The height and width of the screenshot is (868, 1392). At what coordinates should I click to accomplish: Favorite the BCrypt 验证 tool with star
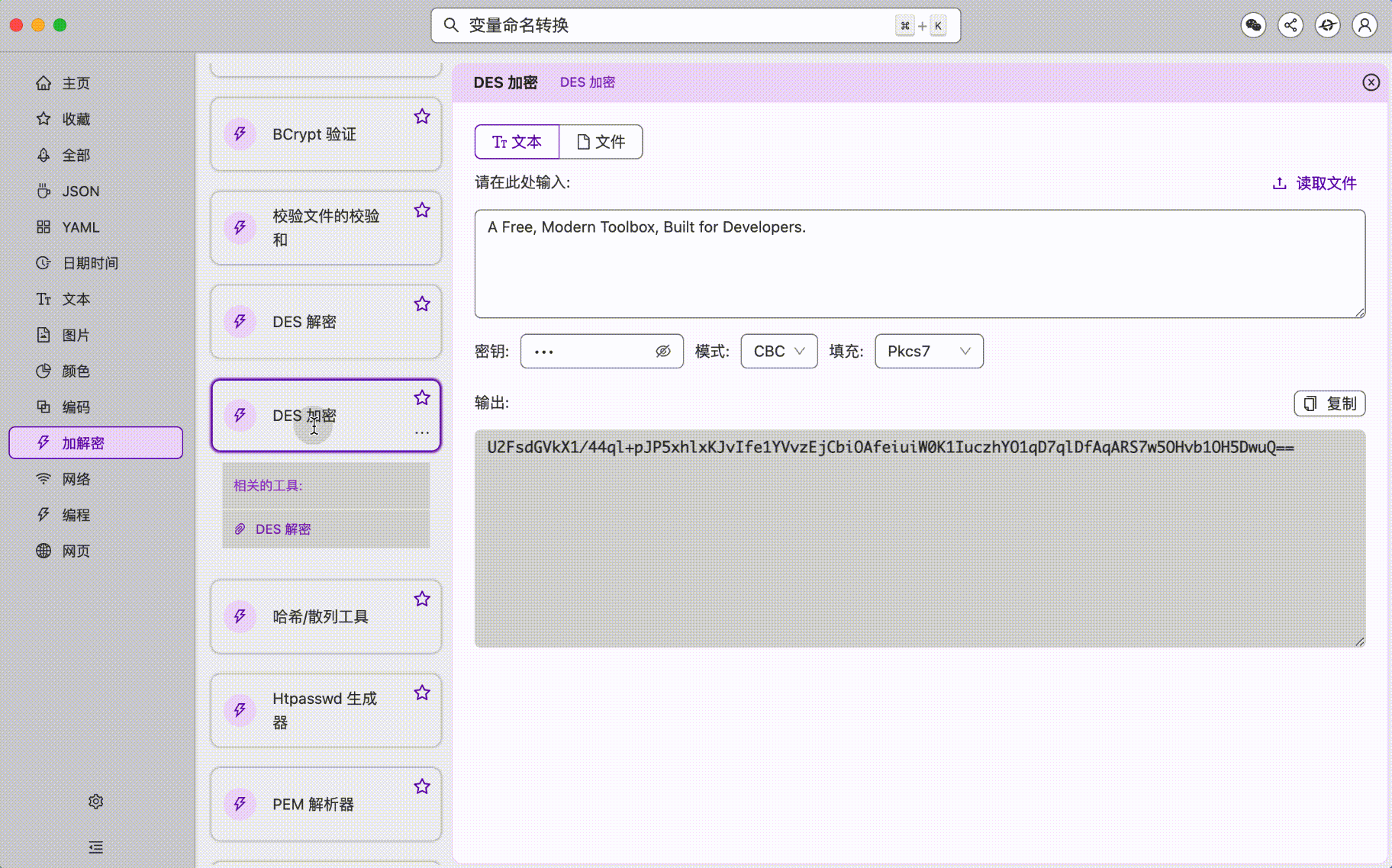422,117
